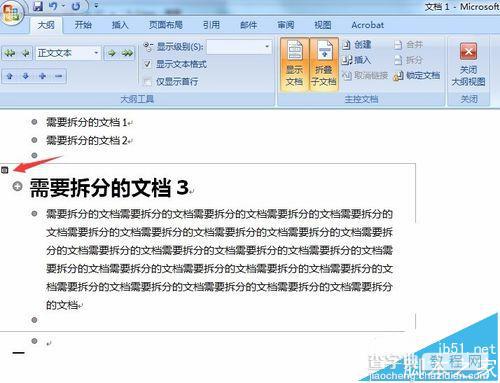Click the last paragraph line 的文档

coord(62,305)
